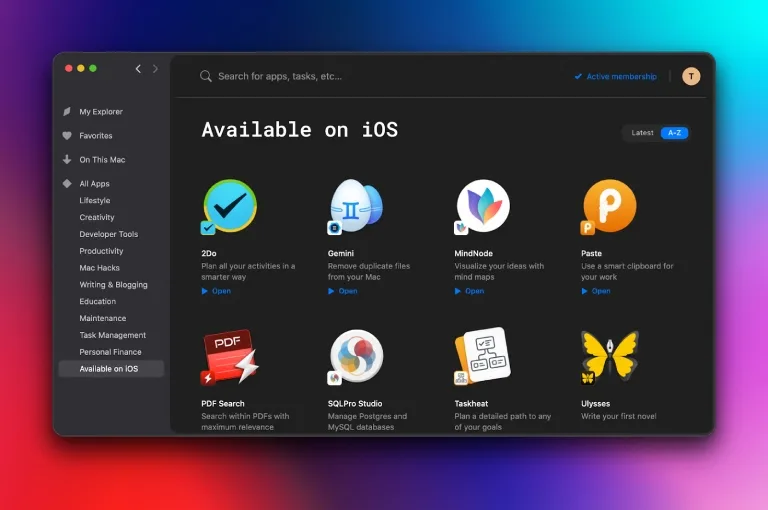Click the Active membership link
The width and height of the screenshot is (768, 510).
(x=622, y=76)
